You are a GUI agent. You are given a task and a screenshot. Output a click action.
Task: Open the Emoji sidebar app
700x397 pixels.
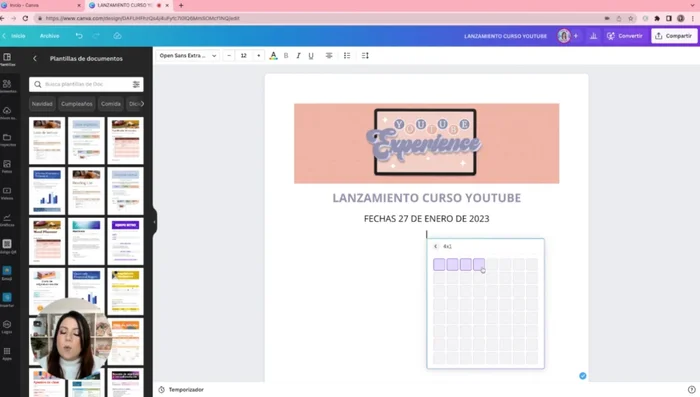tap(7, 273)
